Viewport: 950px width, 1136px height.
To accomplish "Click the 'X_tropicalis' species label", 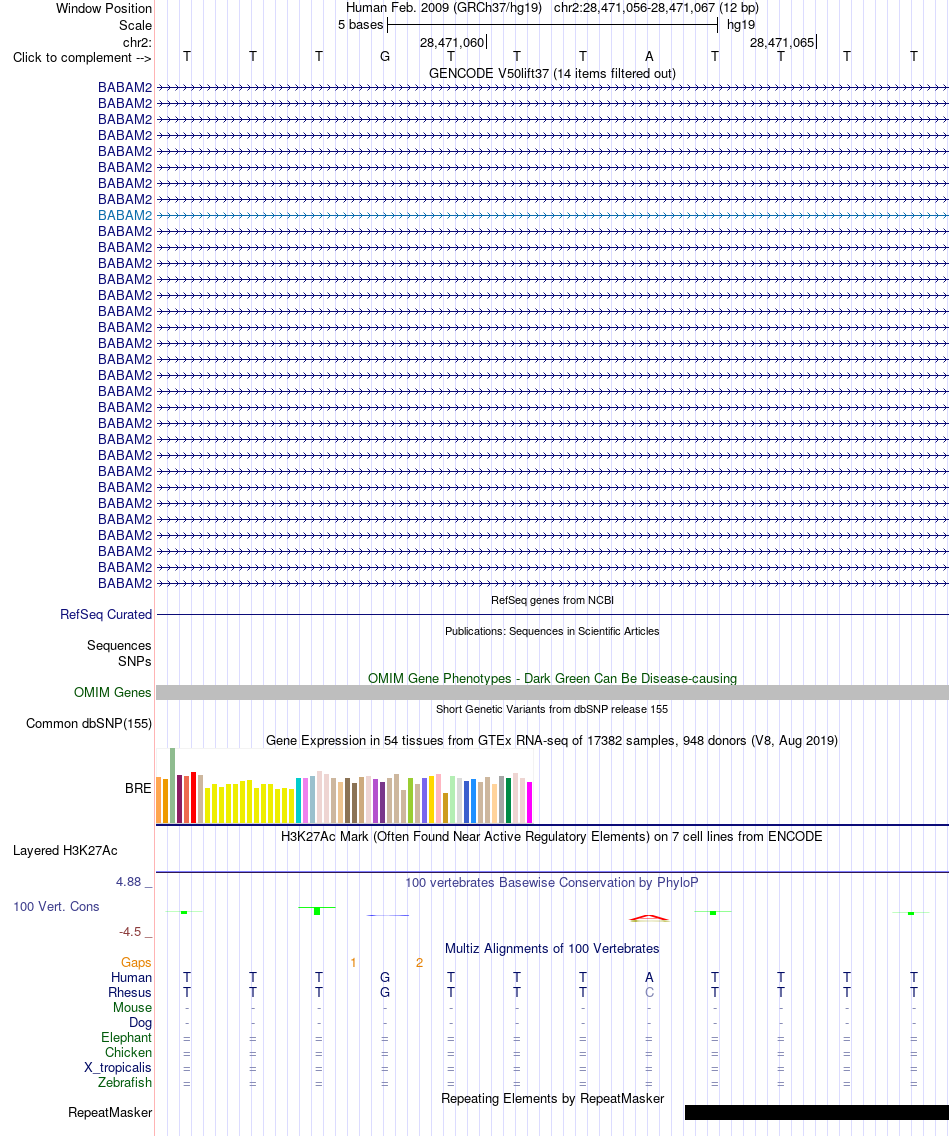I will click(x=118, y=1068).
